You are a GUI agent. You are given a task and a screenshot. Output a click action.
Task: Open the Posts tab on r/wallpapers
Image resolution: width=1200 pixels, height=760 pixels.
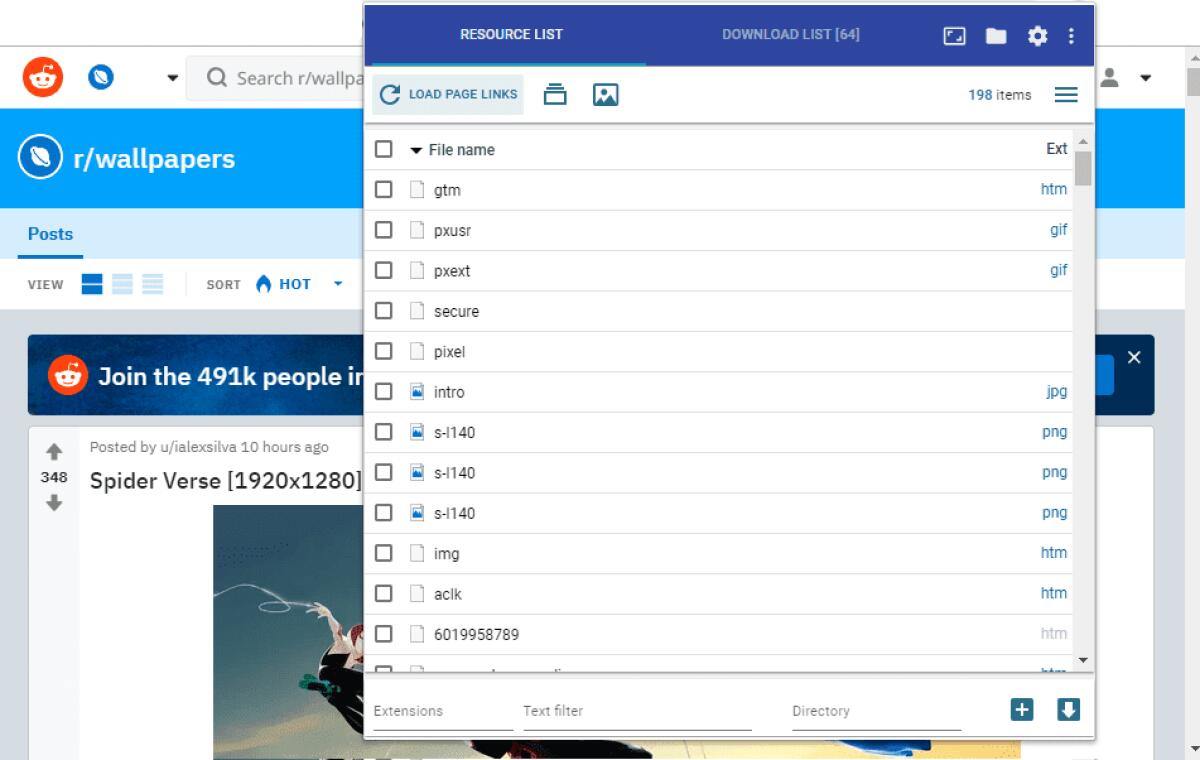[49, 233]
